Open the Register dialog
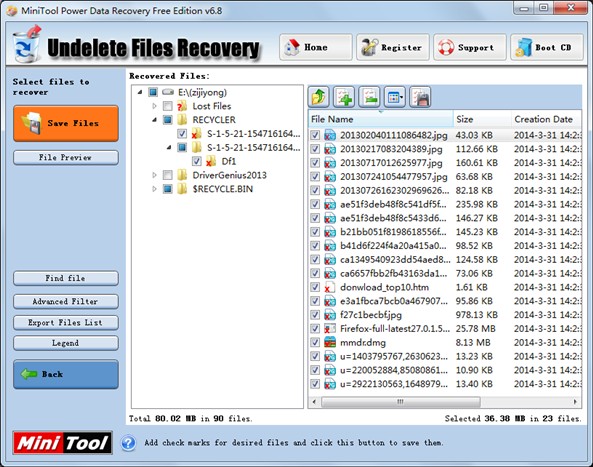This screenshot has width=593, height=467. pos(393,47)
